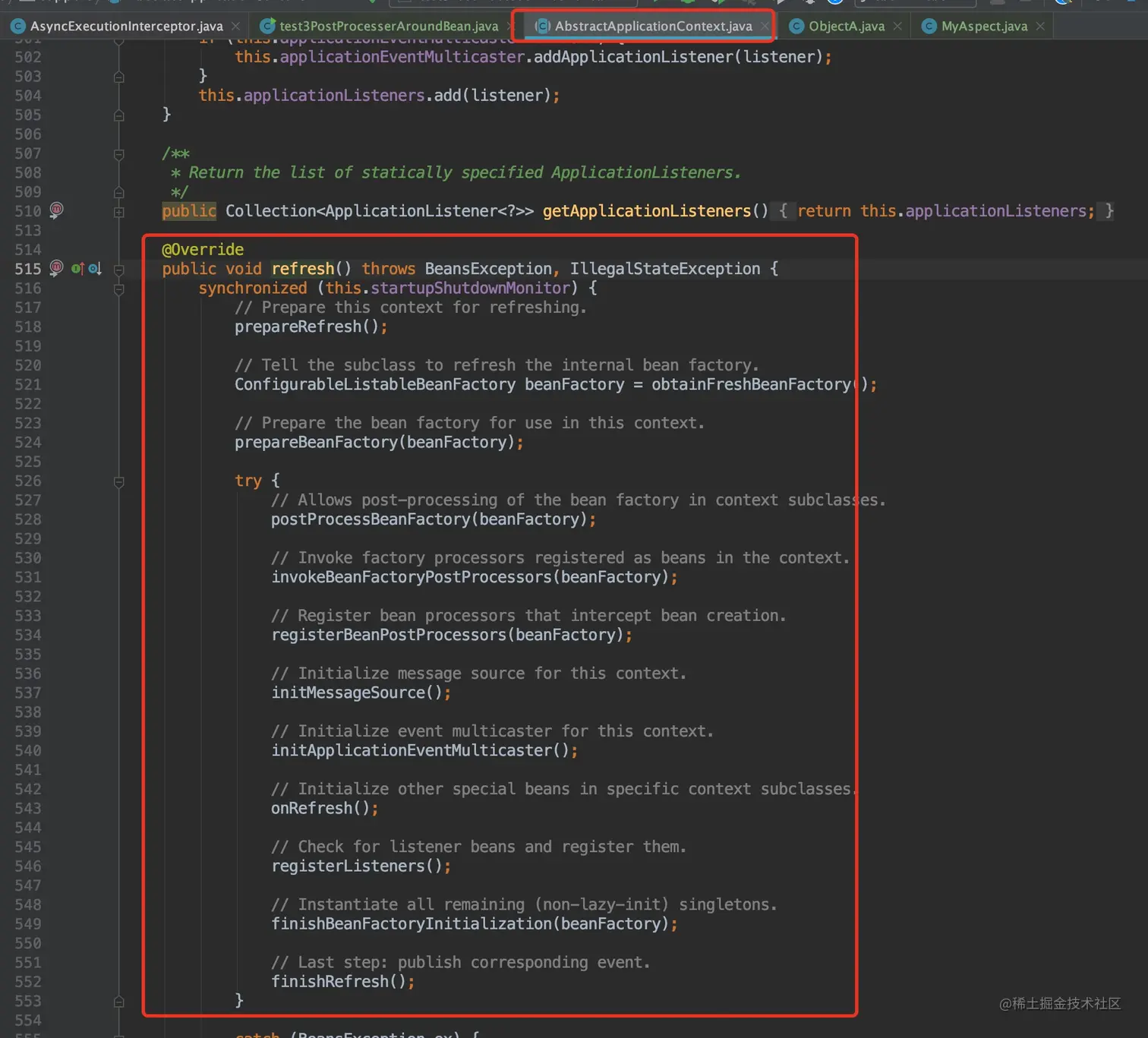
Task: Collapse the code block ending on line 503
Action: (119, 77)
